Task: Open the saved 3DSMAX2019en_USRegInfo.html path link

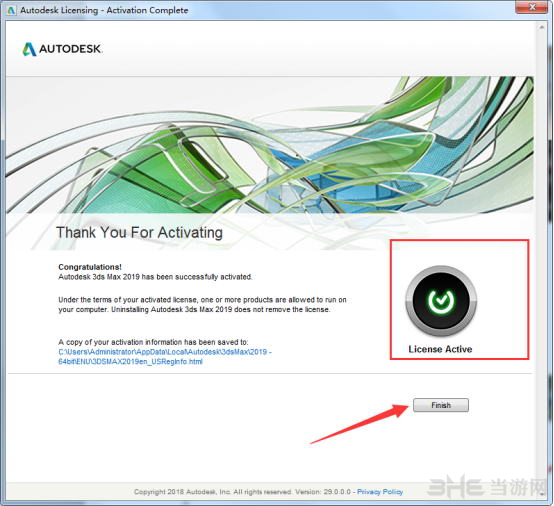Action: [165, 357]
